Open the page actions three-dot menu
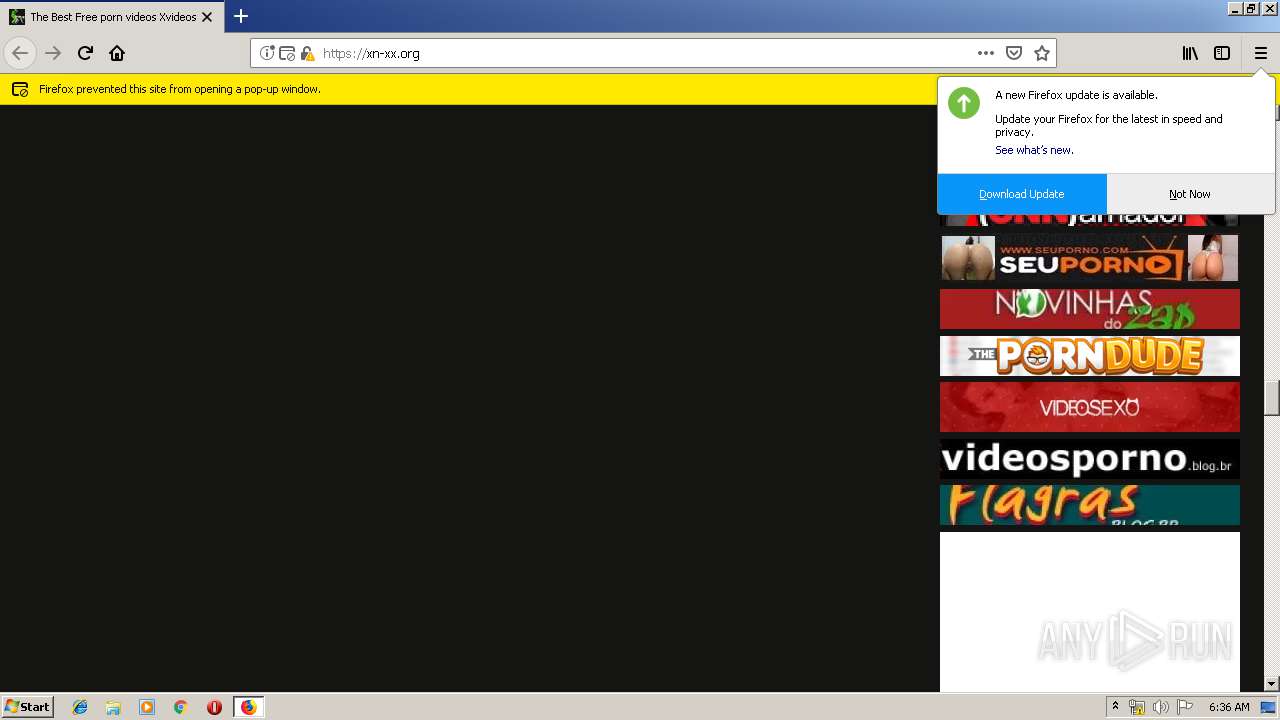Image resolution: width=1280 pixels, height=720 pixels. tap(985, 53)
